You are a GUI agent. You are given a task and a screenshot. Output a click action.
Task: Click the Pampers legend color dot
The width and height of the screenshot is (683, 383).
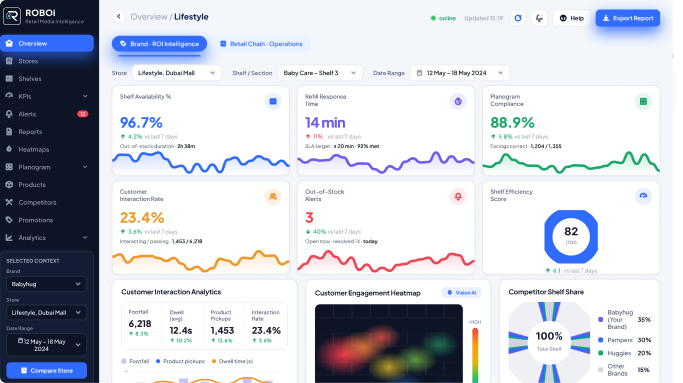(601, 340)
